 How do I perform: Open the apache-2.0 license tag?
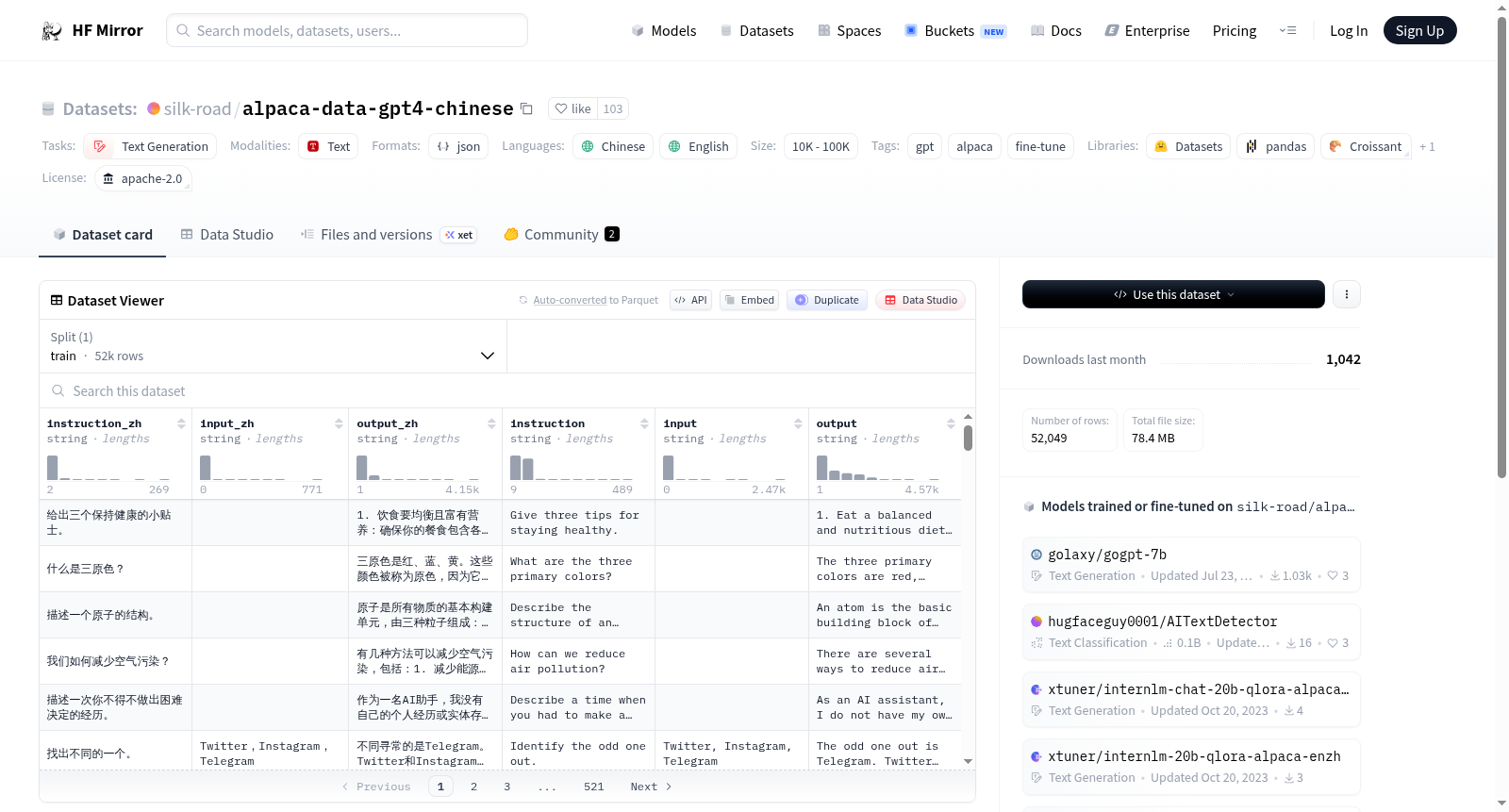(x=143, y=178)
